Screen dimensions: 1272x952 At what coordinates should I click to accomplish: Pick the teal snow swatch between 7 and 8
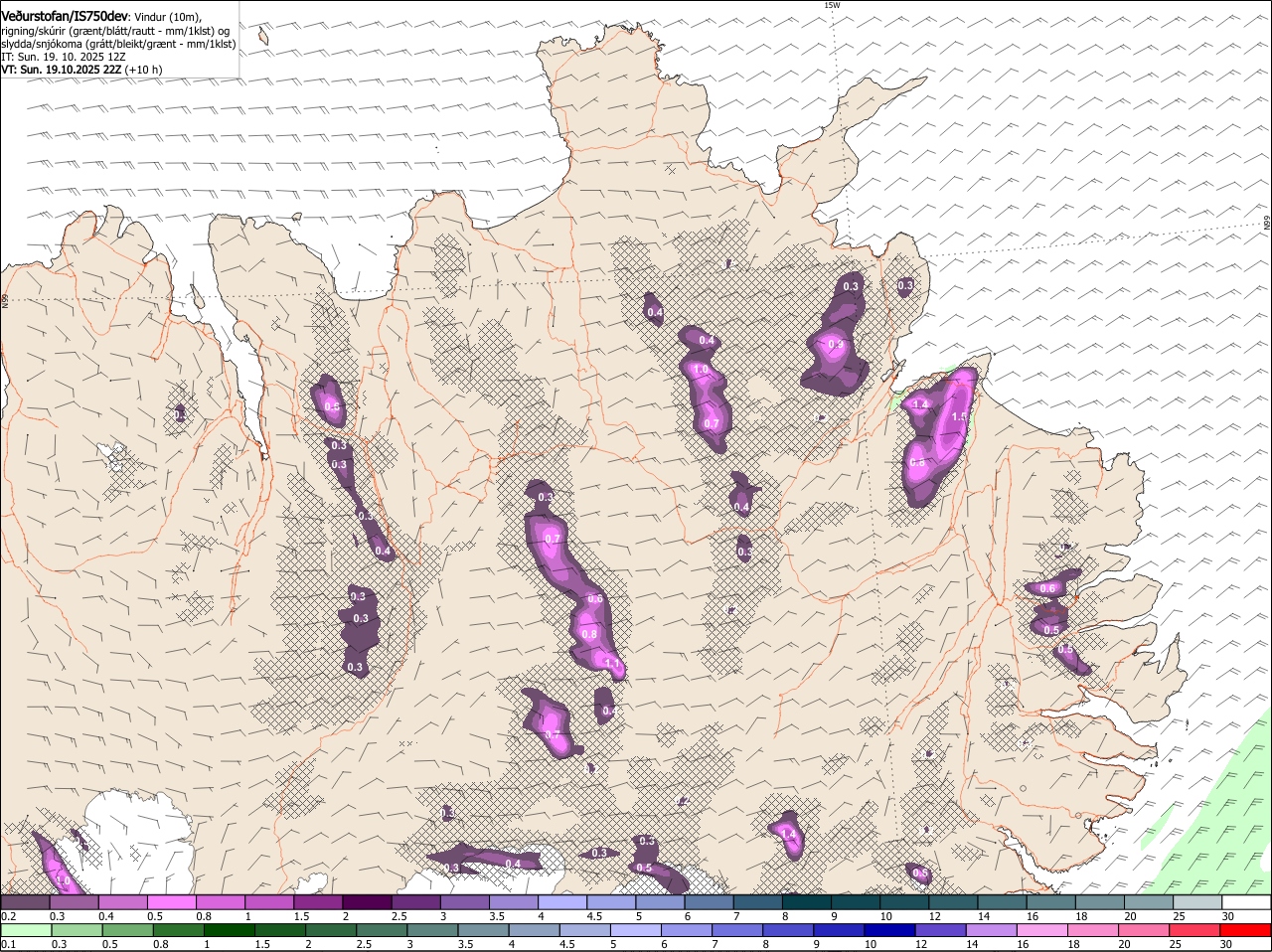pyautogui.click(x=757, y=902)
